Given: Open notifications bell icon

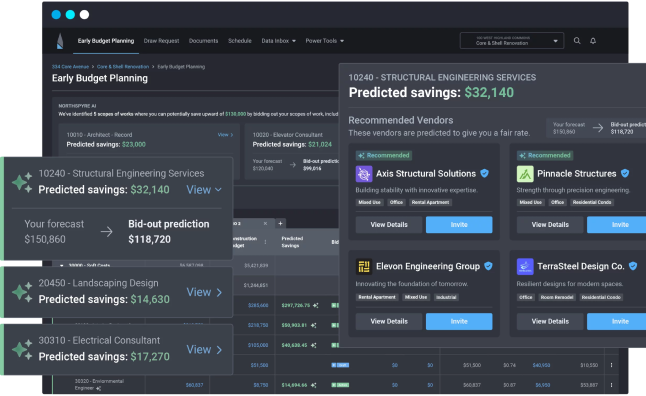Looking at the screenshot, I should pos(593,41).
